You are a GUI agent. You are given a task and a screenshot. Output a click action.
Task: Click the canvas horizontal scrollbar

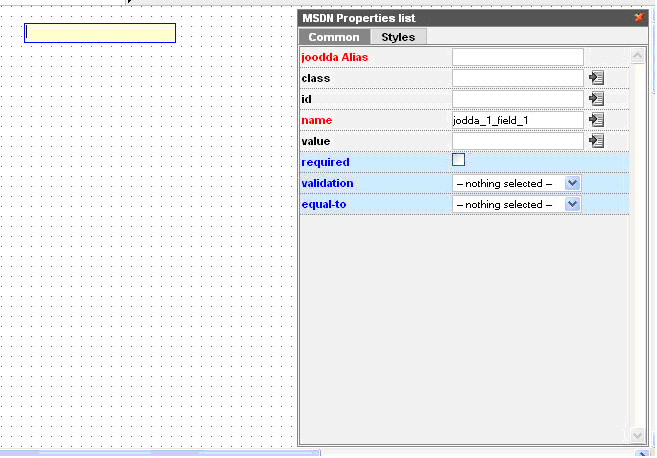click(159, 453)
